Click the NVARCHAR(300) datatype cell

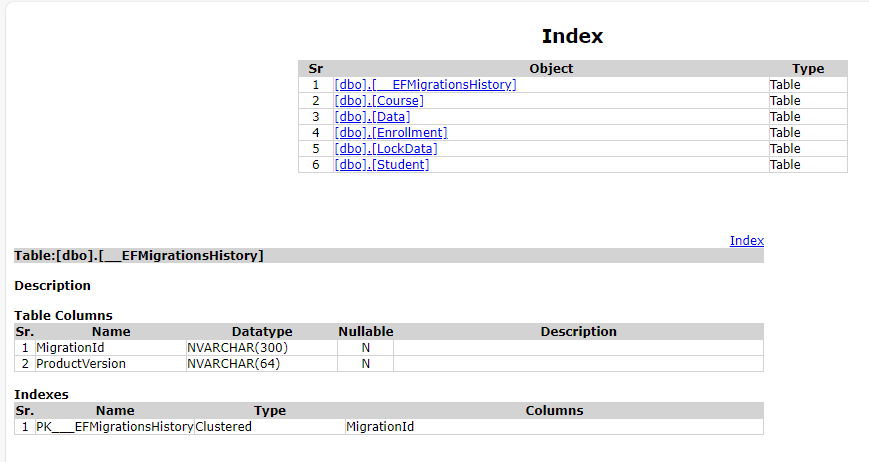coord(262,348)
